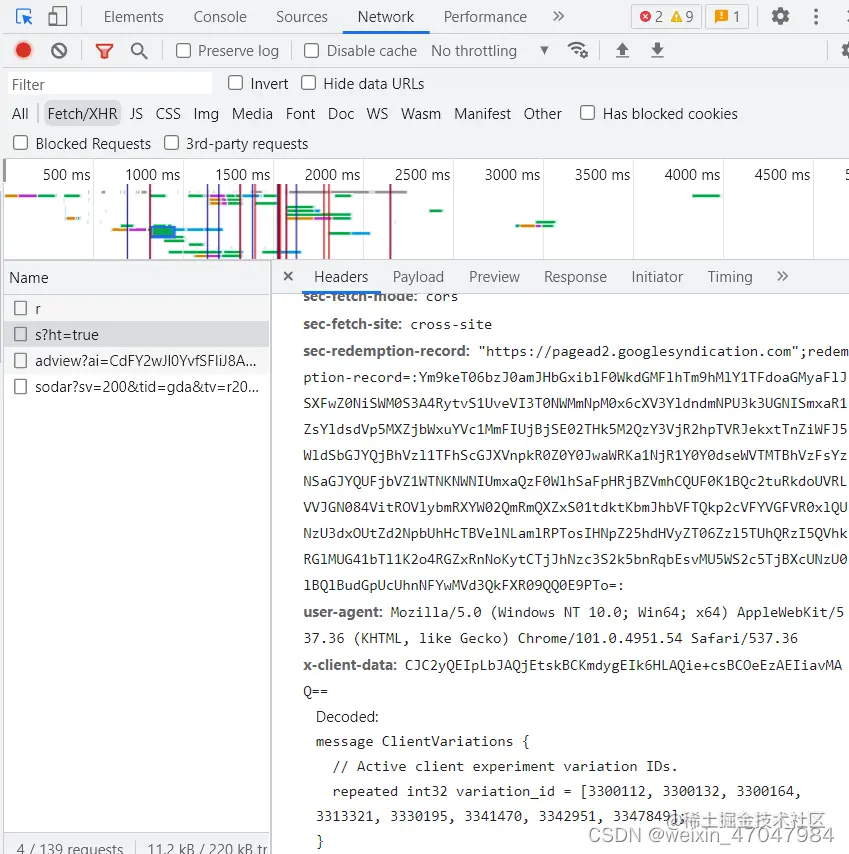
Task: Activate the inspect element picker icon
Action: pos(24,17)
